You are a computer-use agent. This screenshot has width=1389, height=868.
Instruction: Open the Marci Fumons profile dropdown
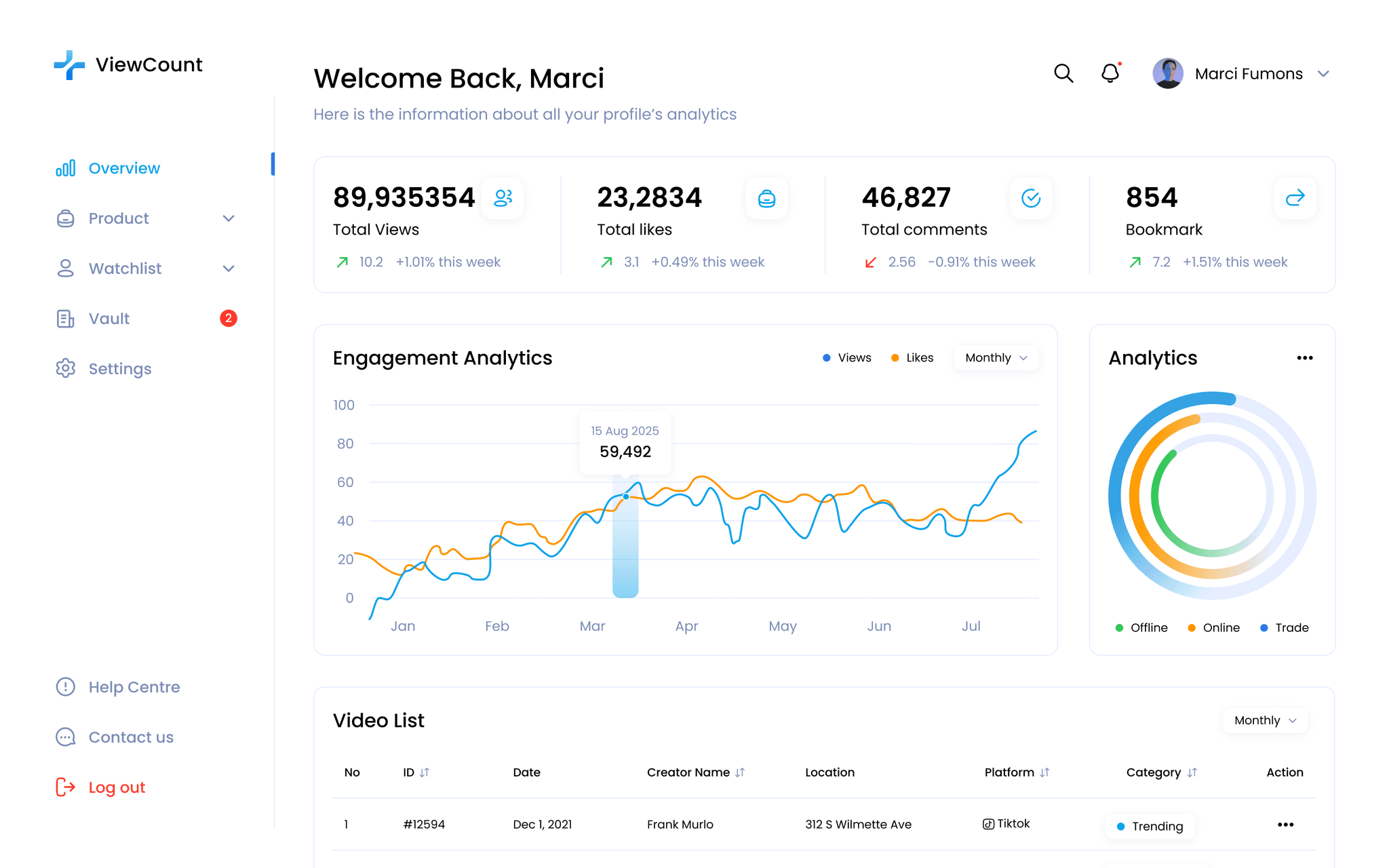[1323, 74]
